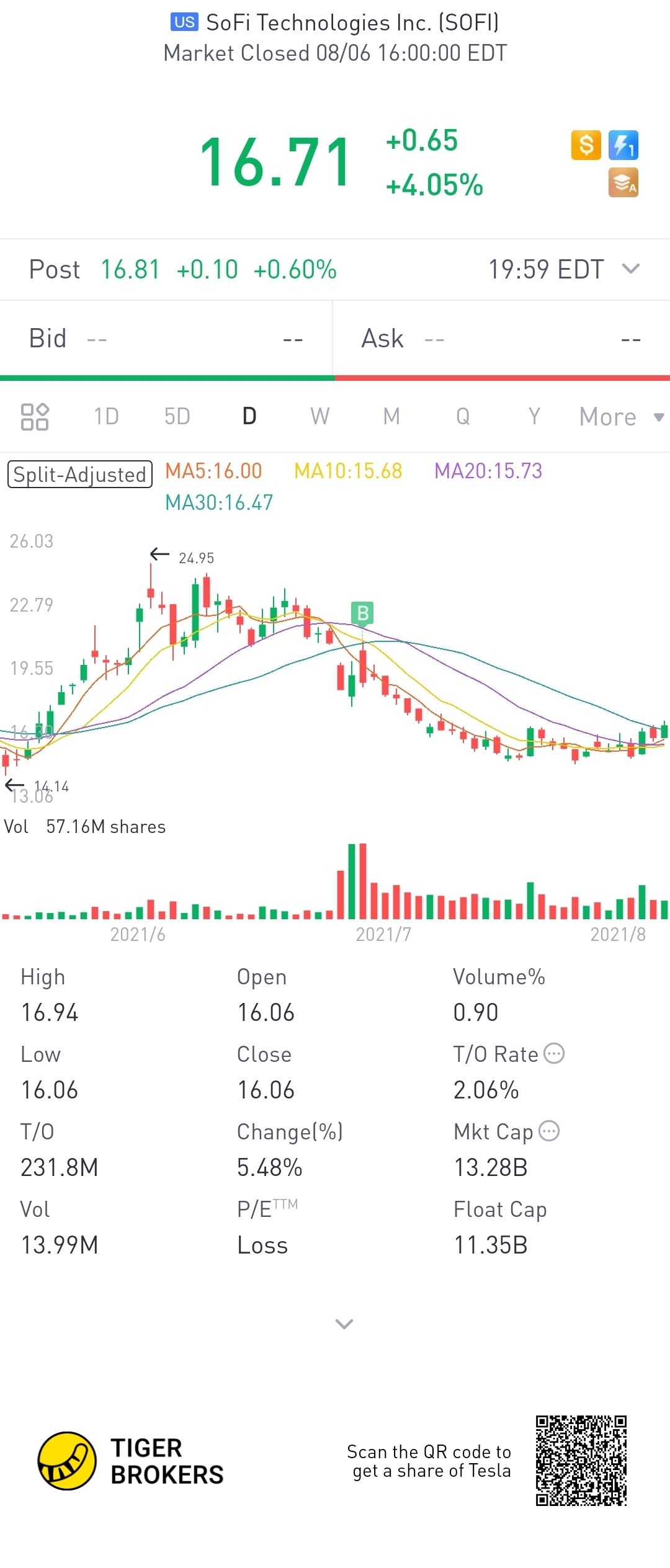This screenshot has width=670, height=1568.
Task: Tap the SoFi Technologies Inc. title
Action: 352,23
